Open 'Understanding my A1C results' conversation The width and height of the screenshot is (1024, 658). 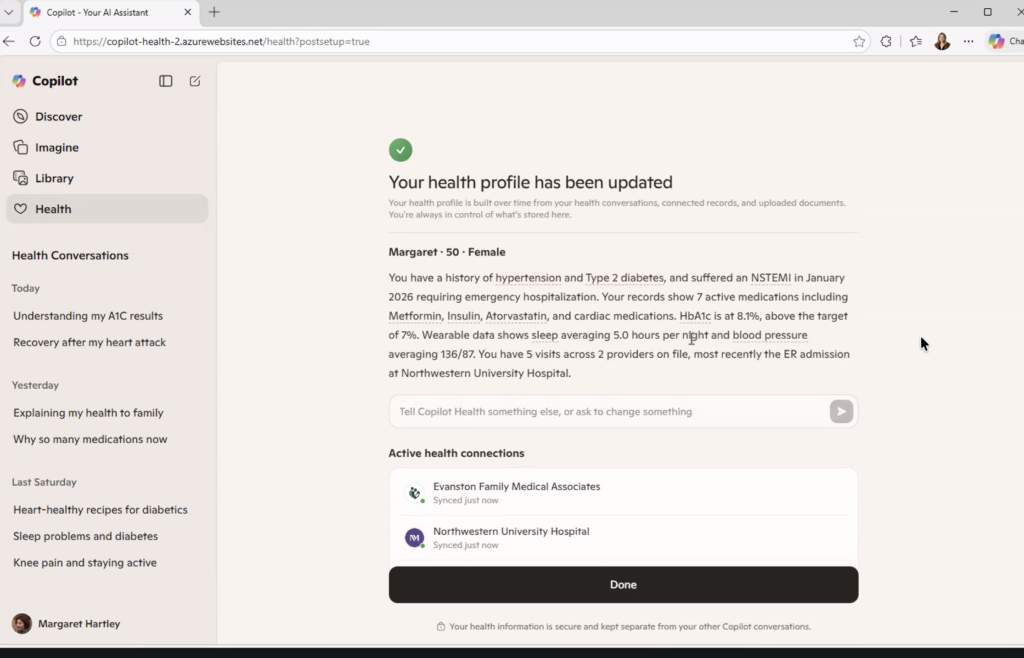tap(88, 316)
